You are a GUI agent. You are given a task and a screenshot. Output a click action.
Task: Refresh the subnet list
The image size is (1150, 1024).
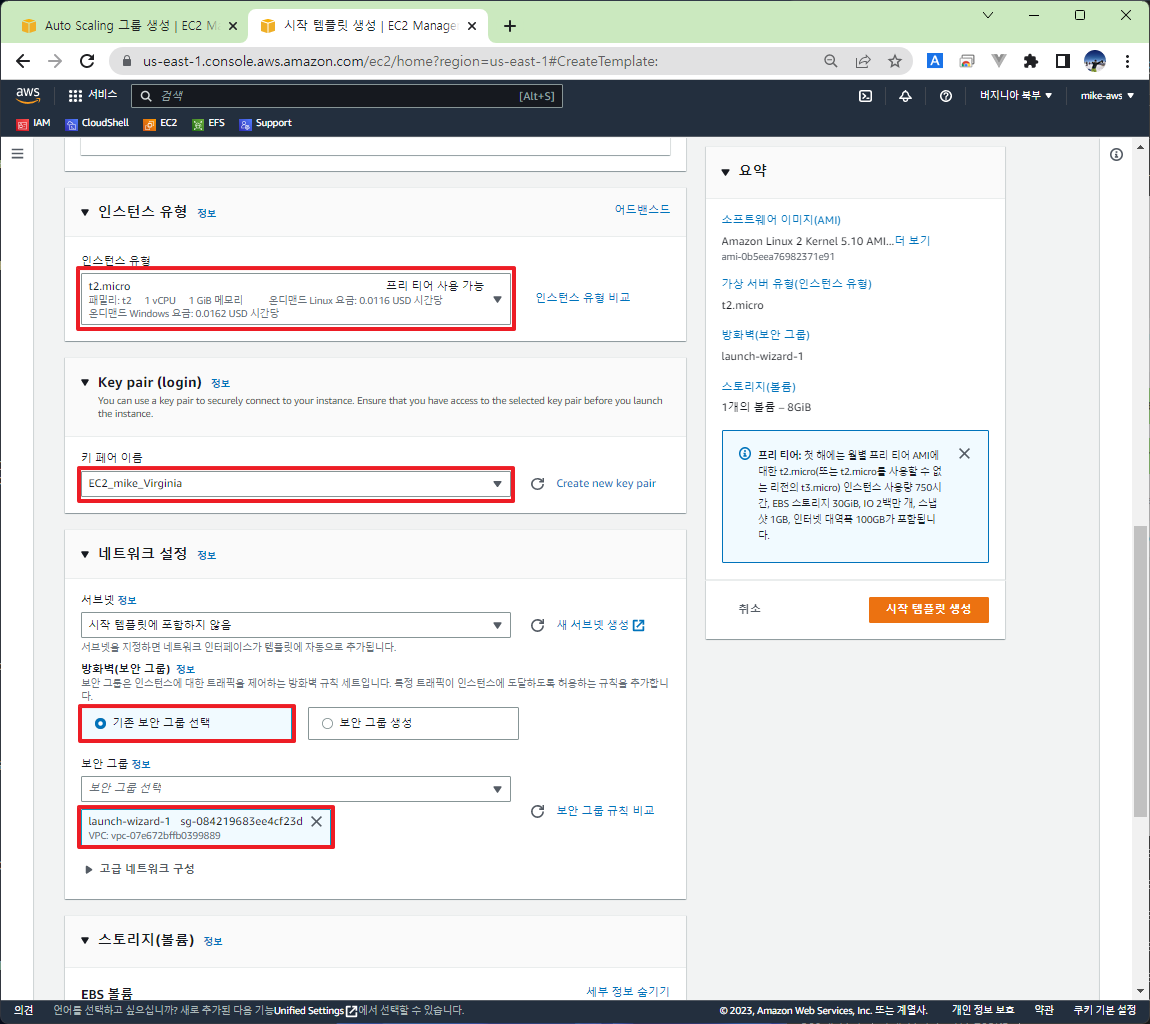coord(538,625)
